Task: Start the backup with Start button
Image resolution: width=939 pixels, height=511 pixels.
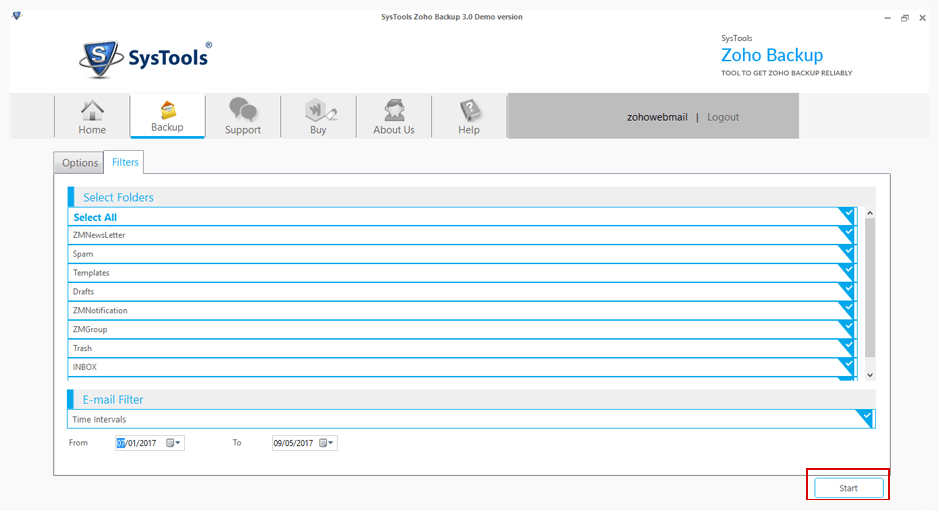Action: pyautogui.click(x=848, y=488)
